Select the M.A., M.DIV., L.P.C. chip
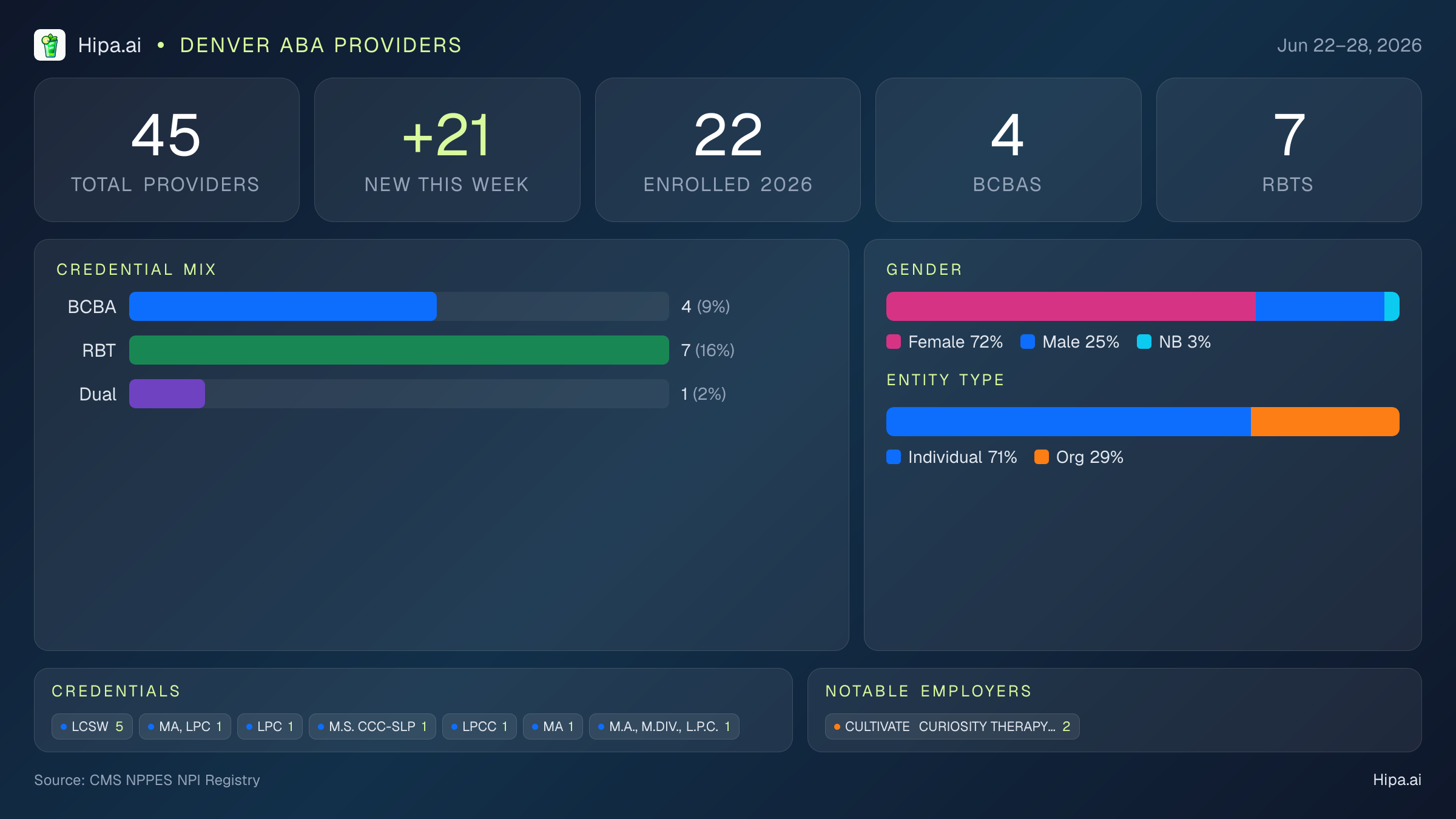The height and width of the screenshot is (819, 1456). tap(664, 726)
